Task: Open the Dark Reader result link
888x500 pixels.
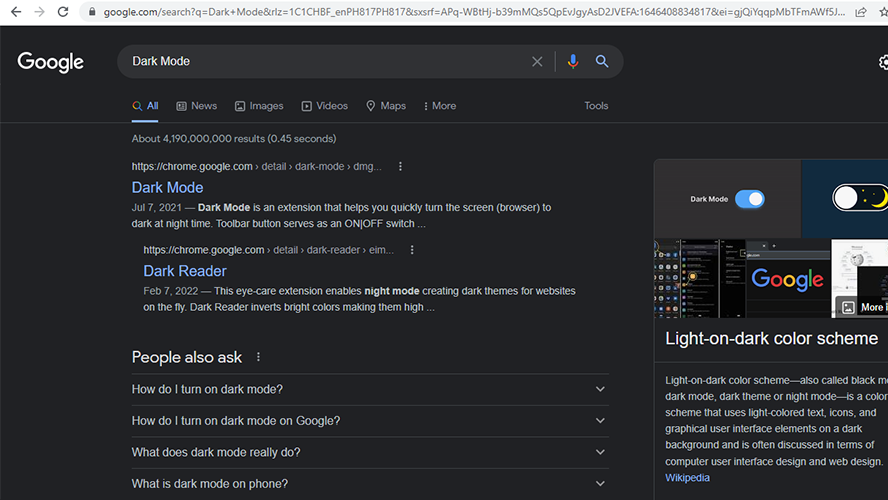Action: click(185, 271)
